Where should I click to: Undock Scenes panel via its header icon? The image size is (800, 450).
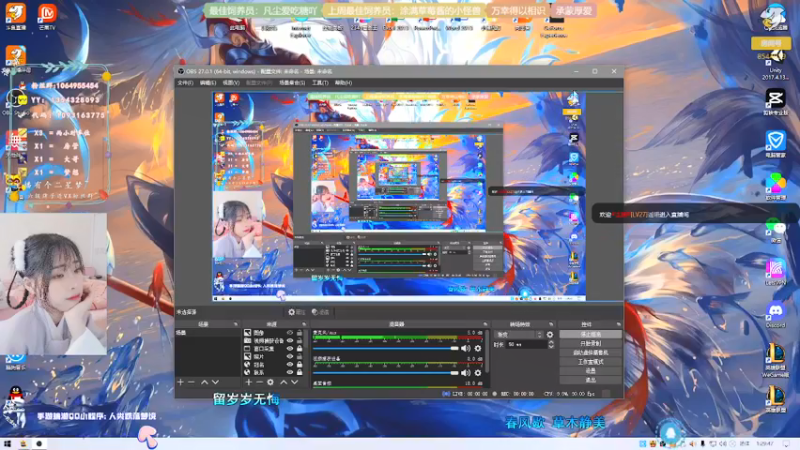coord(235,324)
